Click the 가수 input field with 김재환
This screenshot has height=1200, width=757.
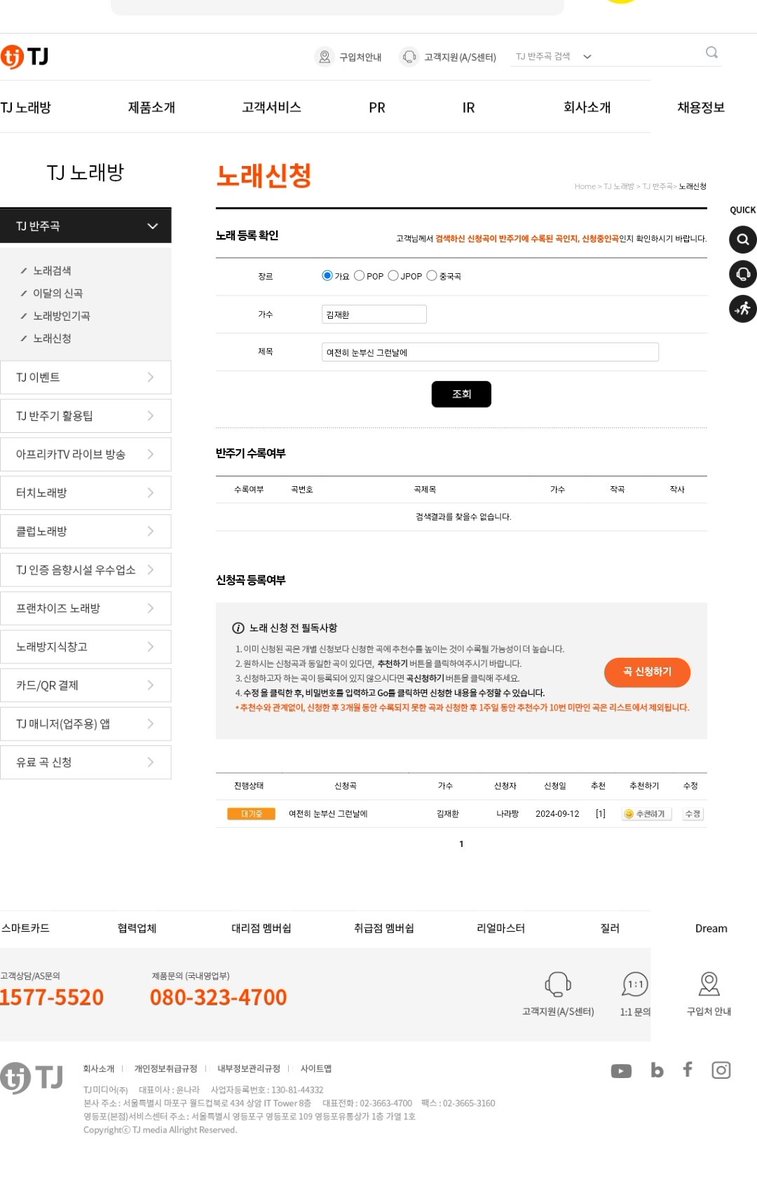(x=374, y=314)
